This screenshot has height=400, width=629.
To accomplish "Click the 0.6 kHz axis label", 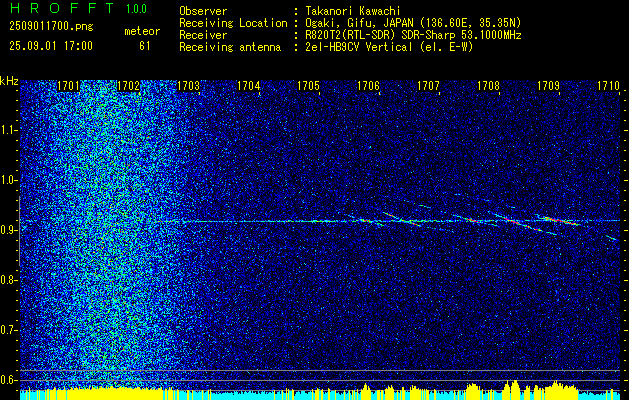I will 7,380.
